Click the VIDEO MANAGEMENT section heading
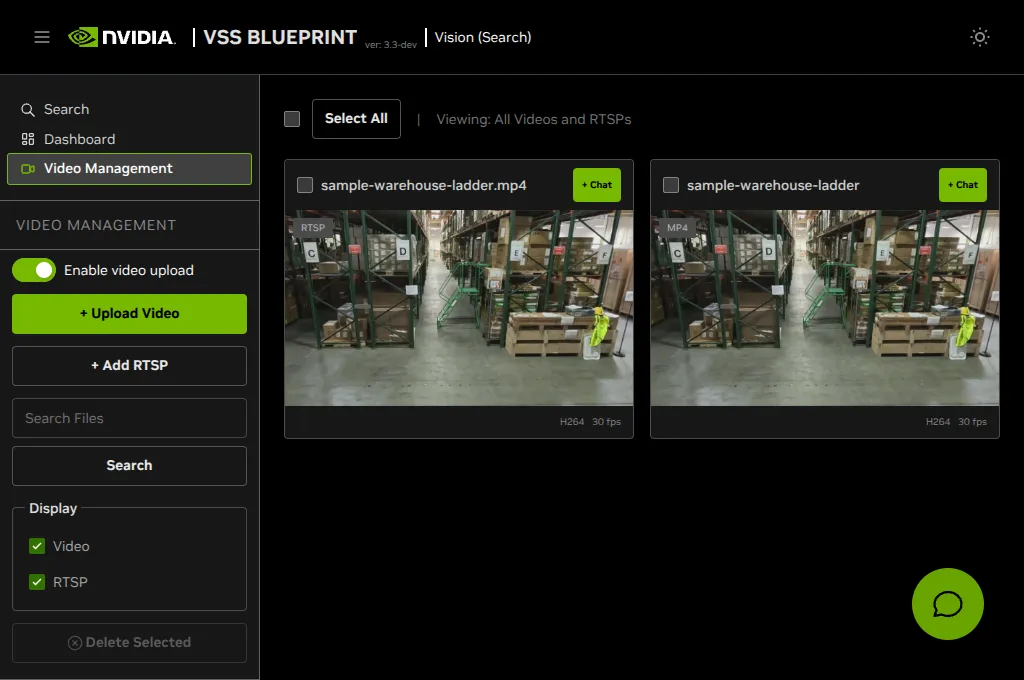The width and height of the screenshot is (1024, 680). pos(96,225)
